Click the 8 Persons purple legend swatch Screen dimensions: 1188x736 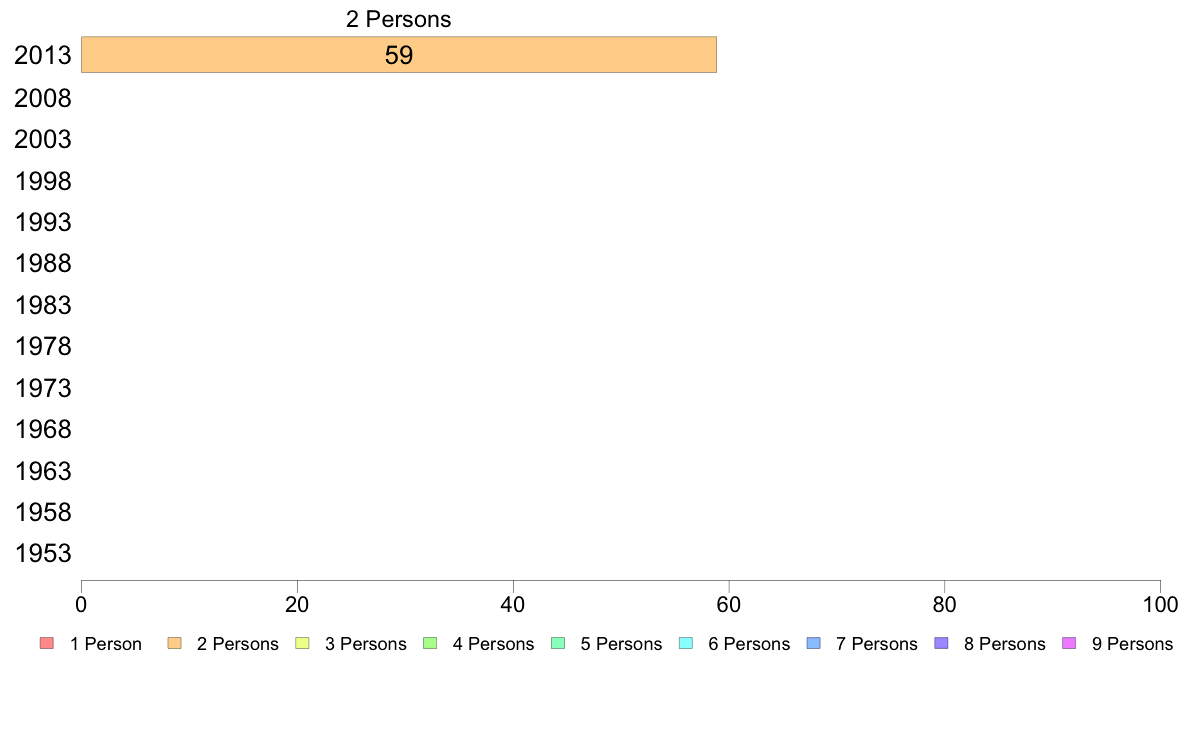[941, 644]
